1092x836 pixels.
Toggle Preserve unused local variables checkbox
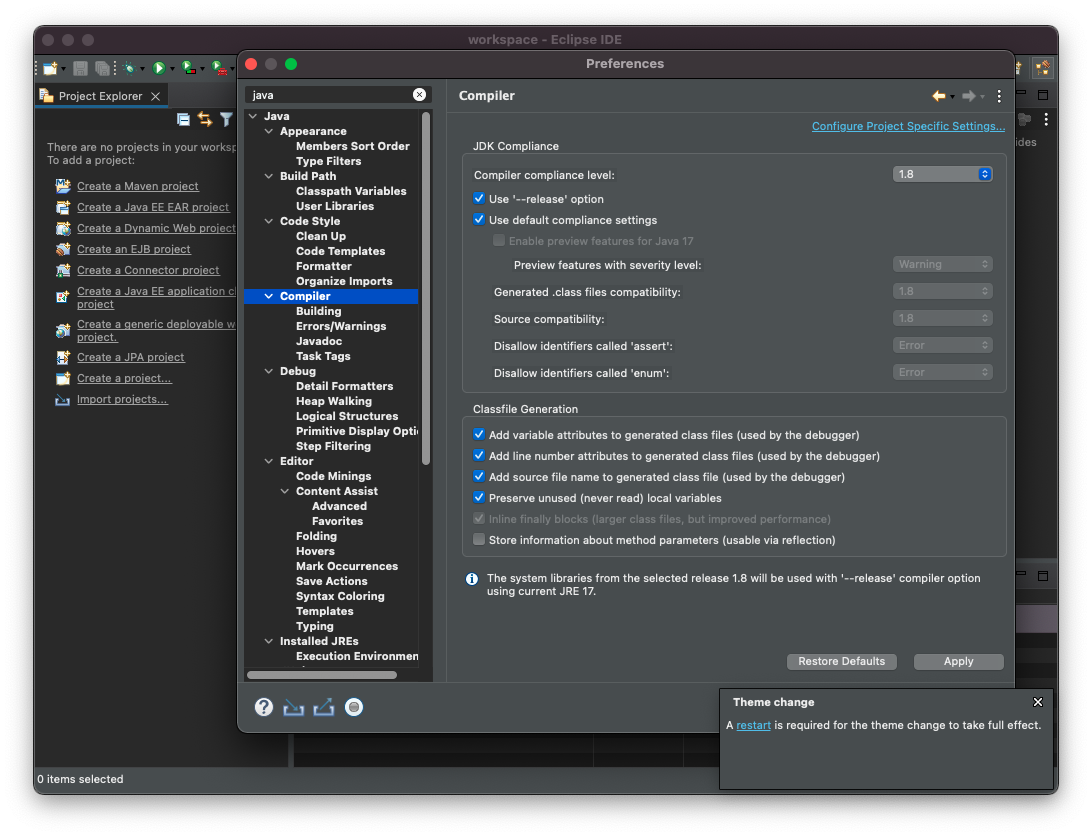pos(479,497)
